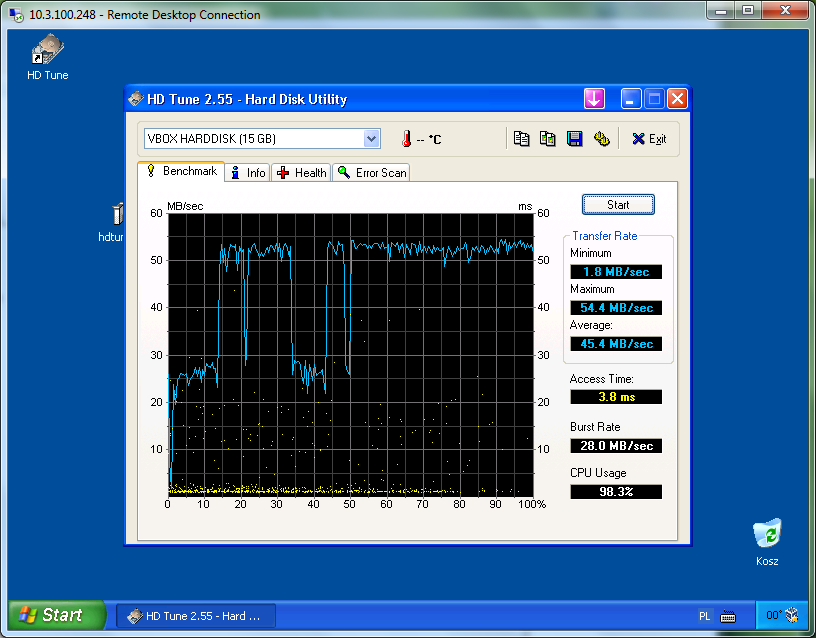The image size is (816, 638).
Task: Select the minimum value 1.8 MB/sec
Action: [616, 272]
